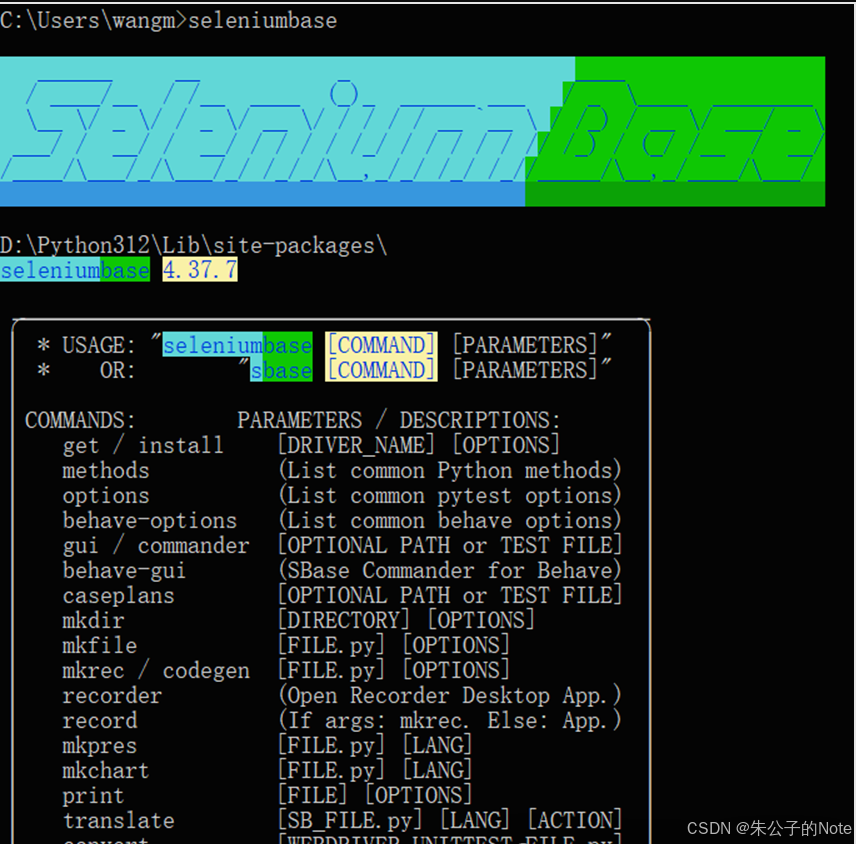The height and width of the screenshot is (844, 856).
Task: Click the highlighted version number 4.37.7
Action: 200,270
